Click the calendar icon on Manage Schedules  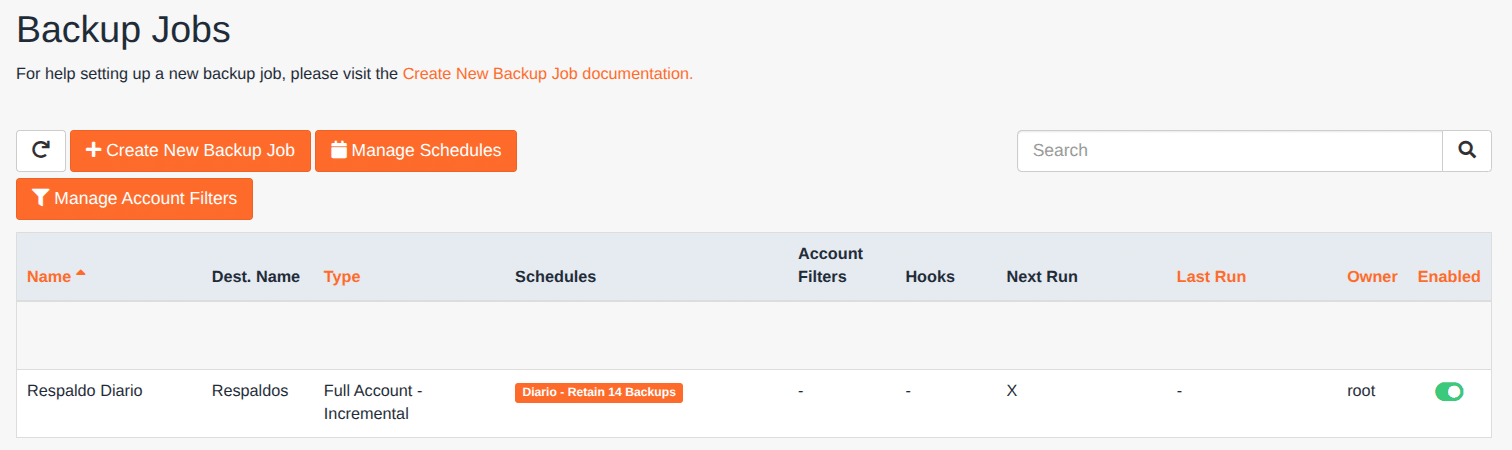(x=339, y=150)
